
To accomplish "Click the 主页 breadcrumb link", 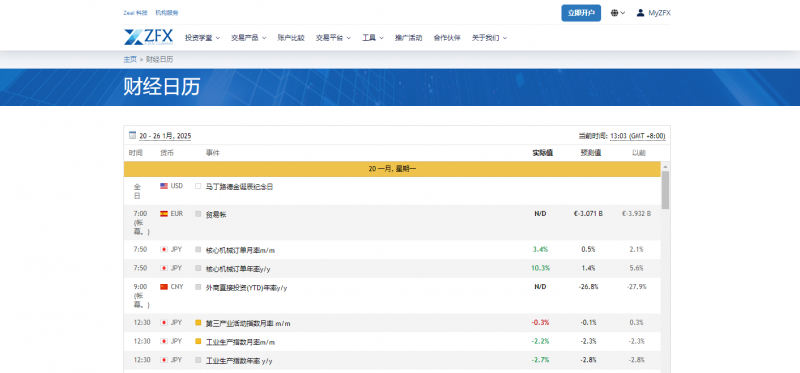I will (x=130, y=59).
